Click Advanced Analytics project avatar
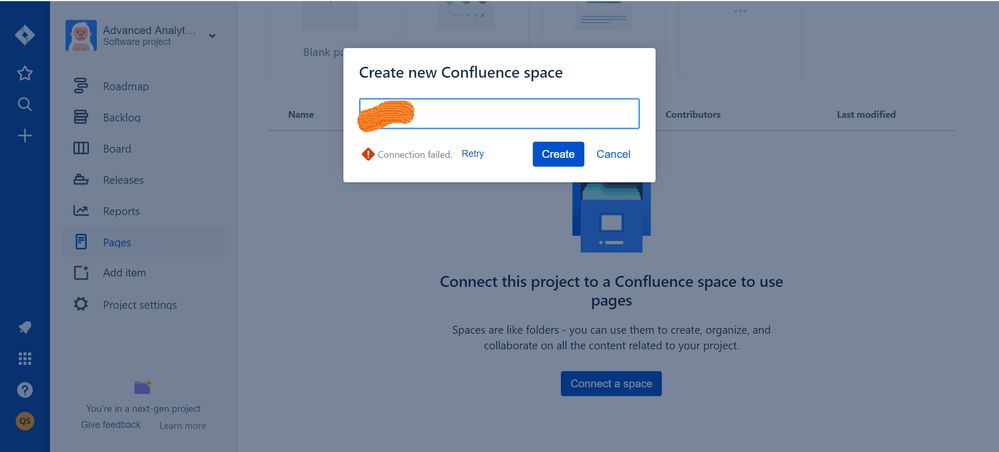 [81, 36]
